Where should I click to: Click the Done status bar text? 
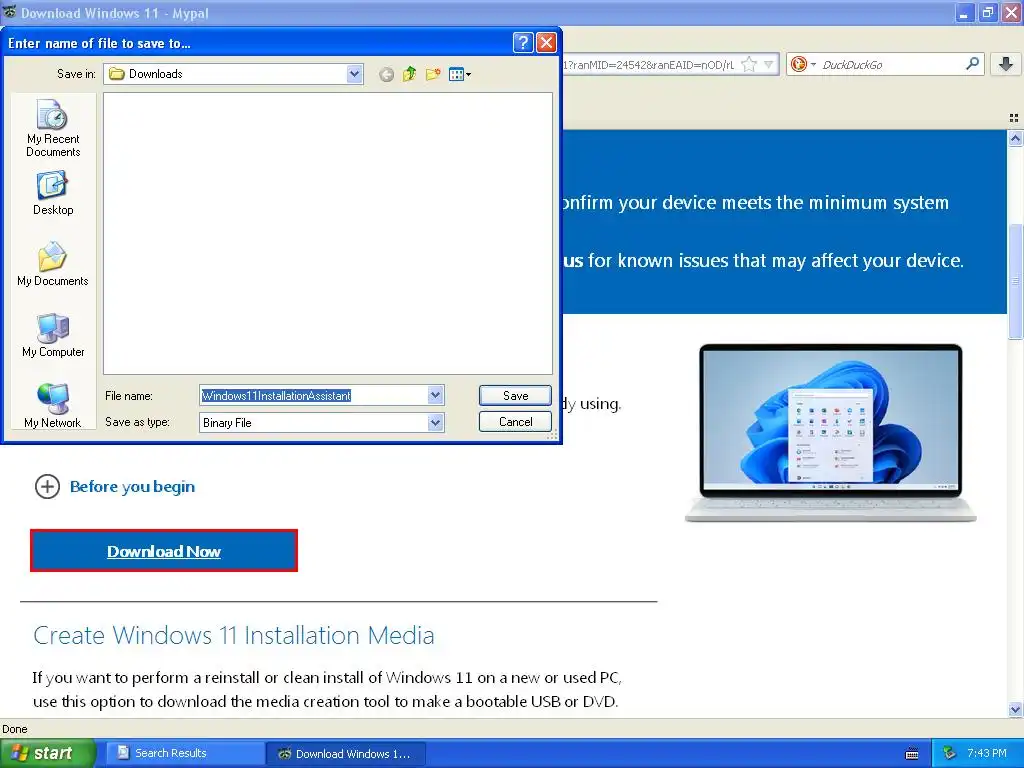(14, 729)
